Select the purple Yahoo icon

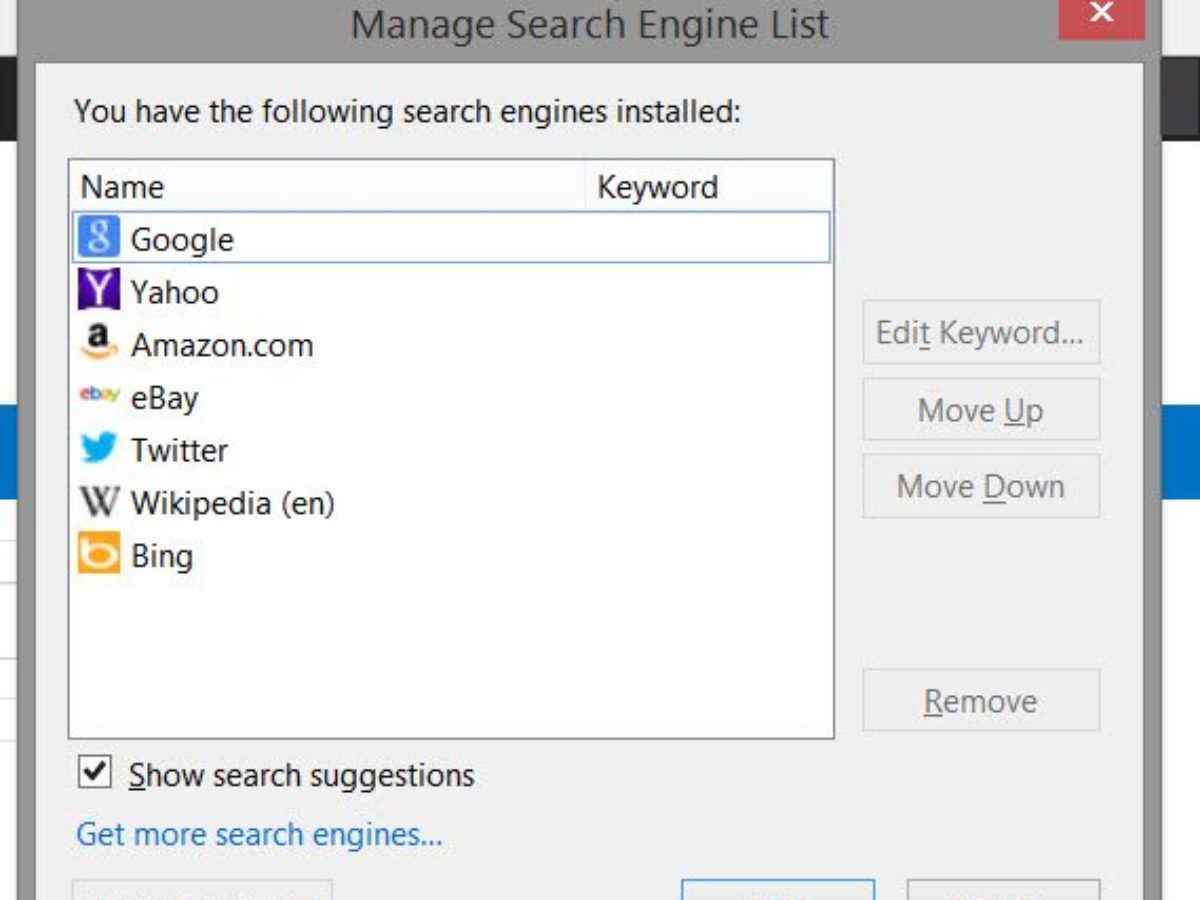coord(99,290)
